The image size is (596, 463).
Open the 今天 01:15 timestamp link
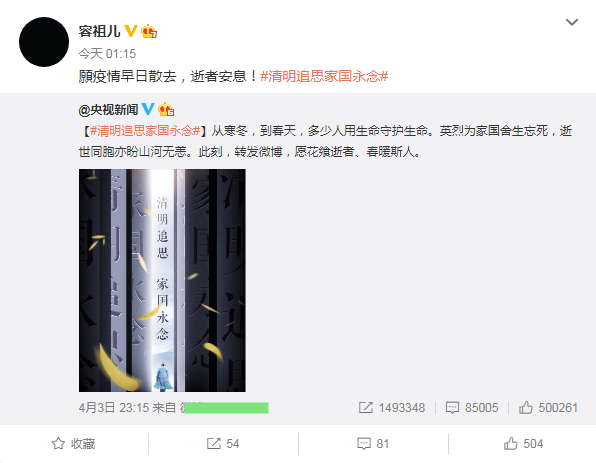tap(107, 54)
